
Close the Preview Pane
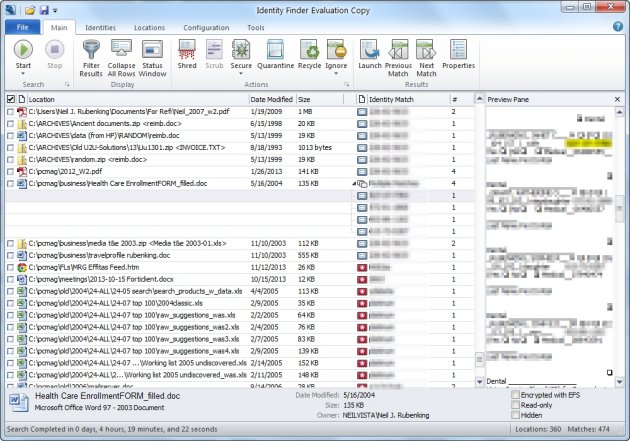tap(618, 99)
